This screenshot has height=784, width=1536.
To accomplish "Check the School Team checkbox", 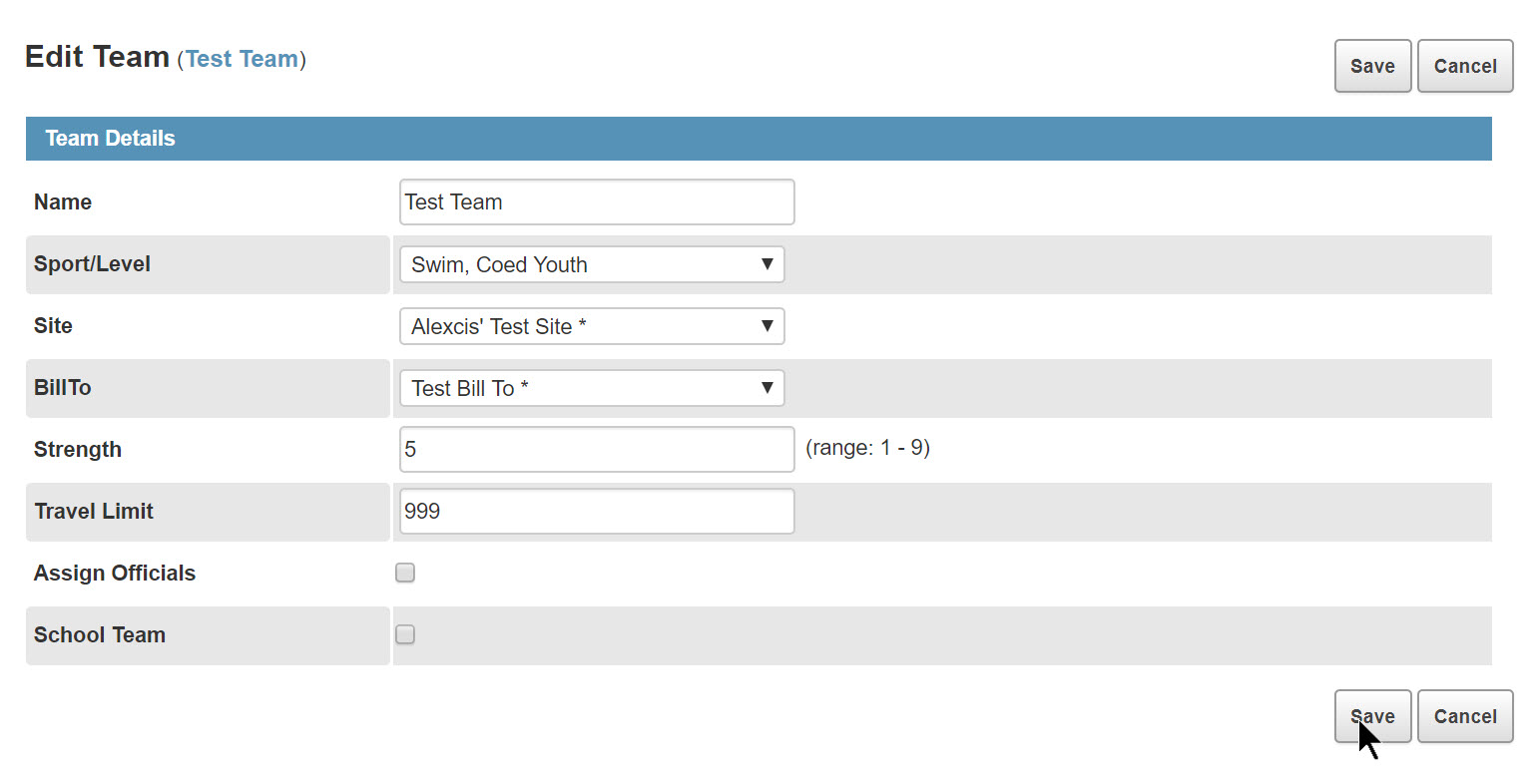I will [405, 634].
